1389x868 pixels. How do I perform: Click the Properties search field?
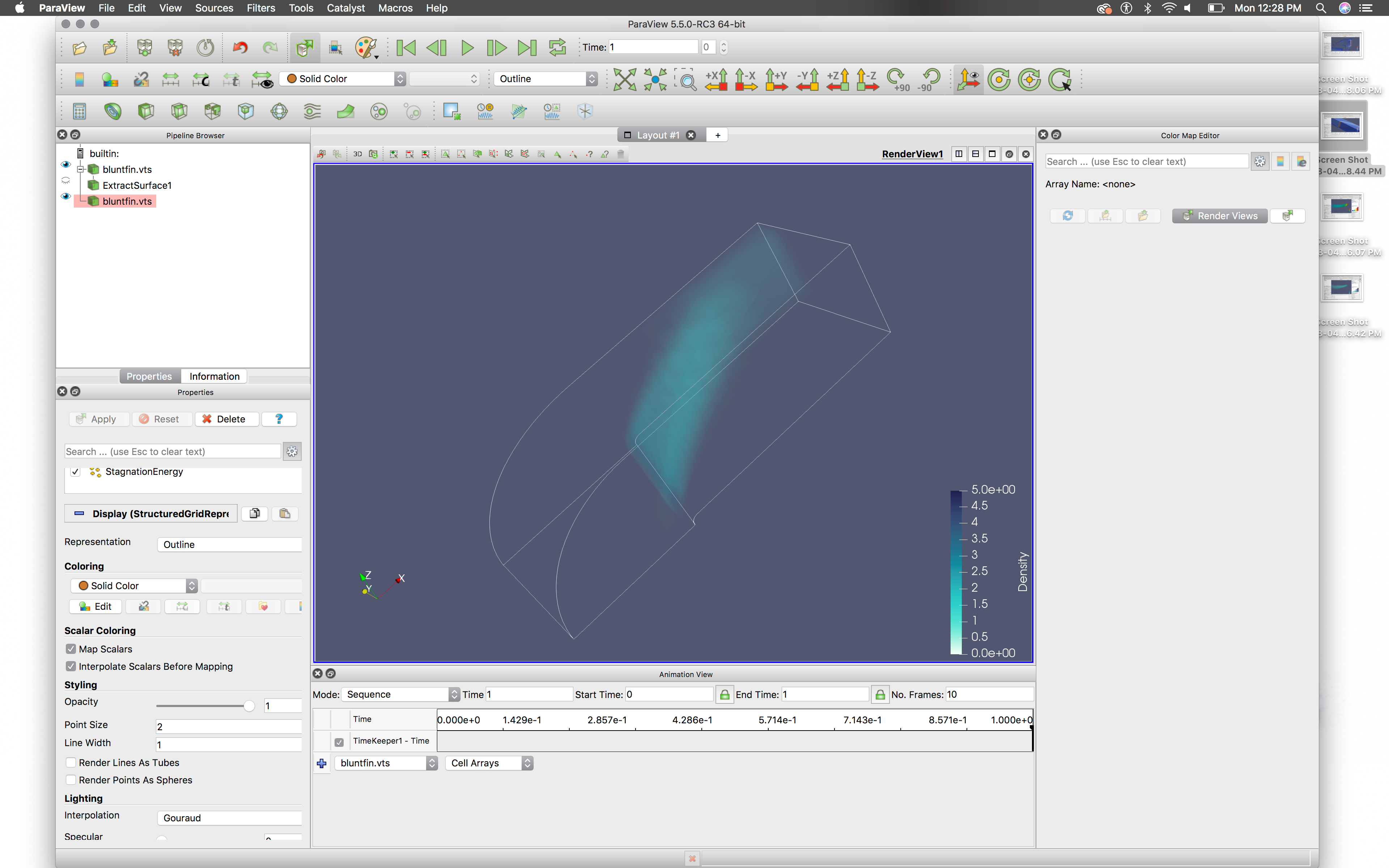(173, 451)
